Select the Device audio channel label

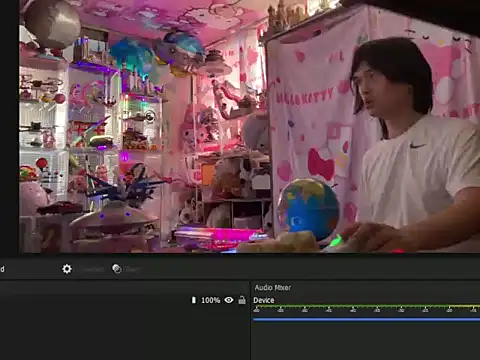[x=264, y=300]
